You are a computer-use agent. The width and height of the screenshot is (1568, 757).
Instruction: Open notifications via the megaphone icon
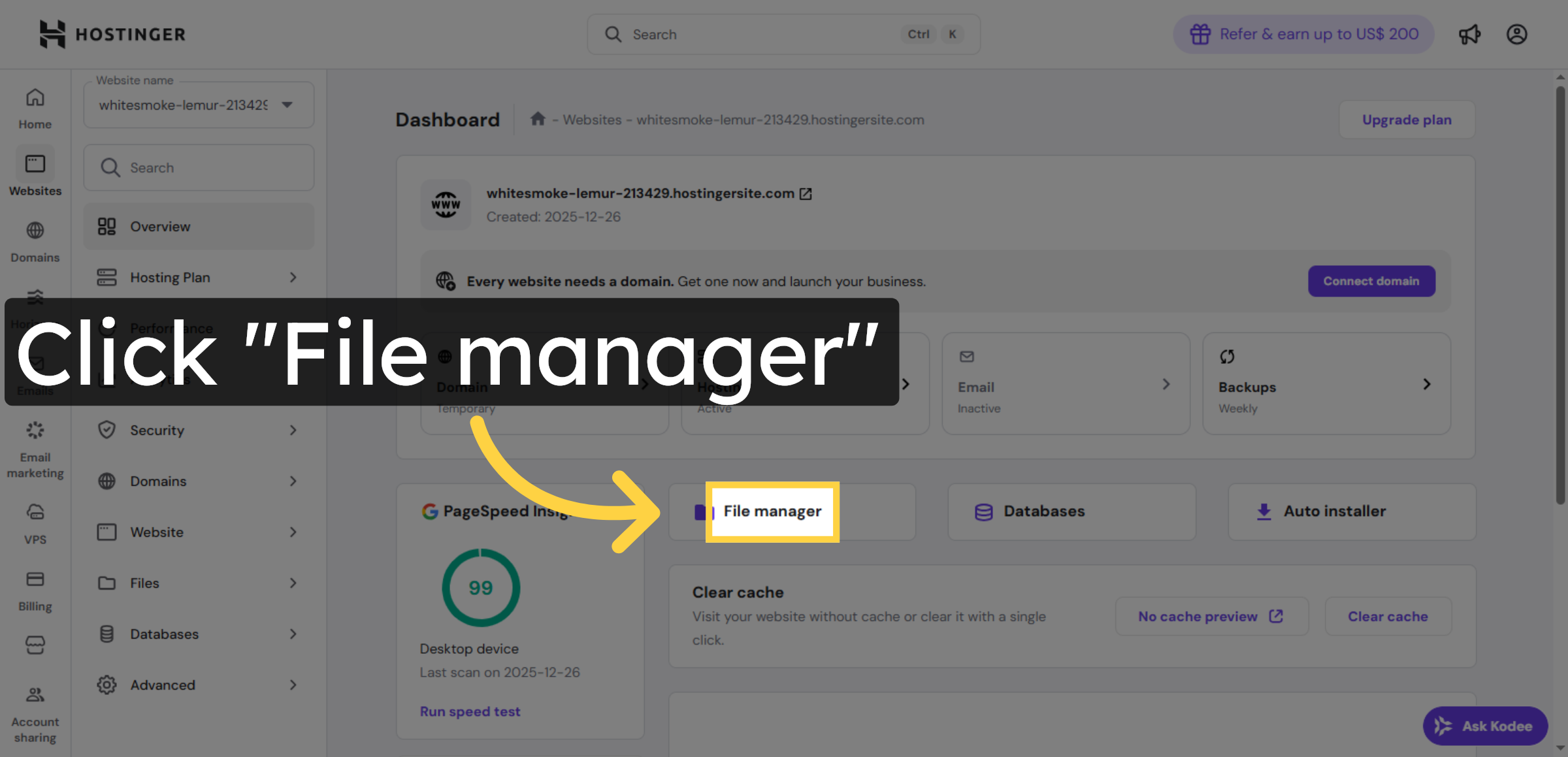1470,34
